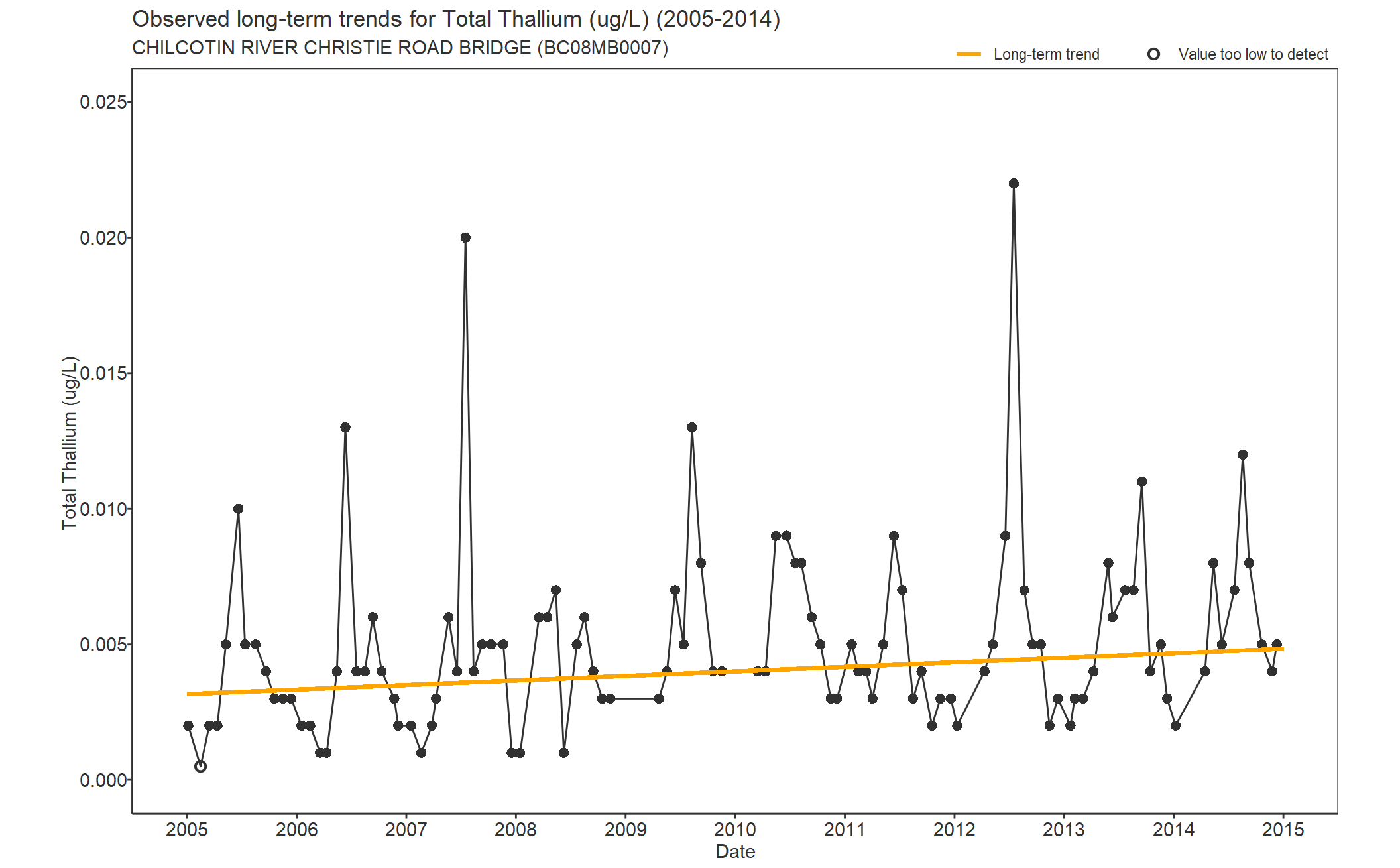Click the x-axis label 2008

516,830
